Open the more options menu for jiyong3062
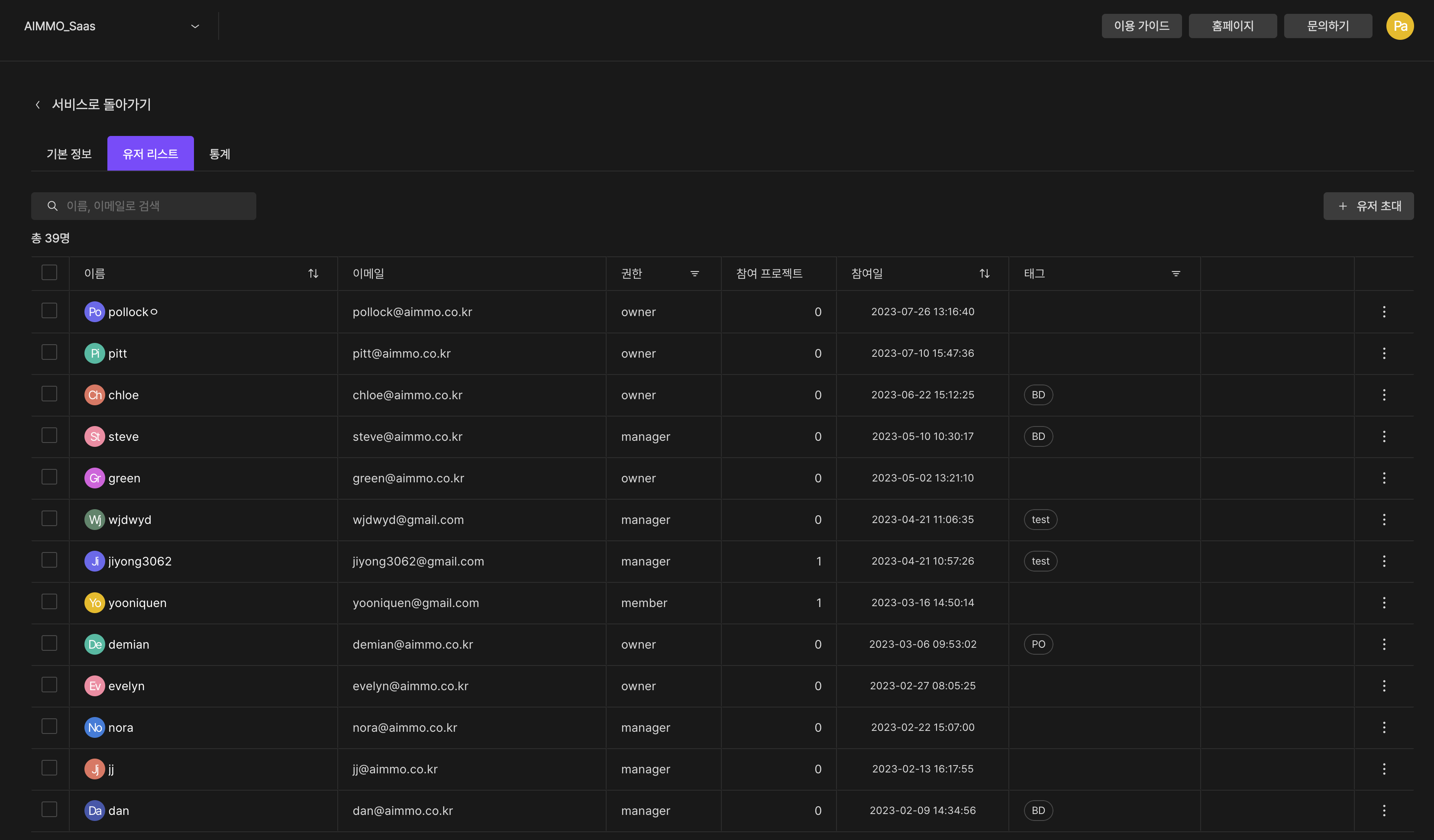This screenshot has height=840, width=1434. click(x=1384, y=561)
